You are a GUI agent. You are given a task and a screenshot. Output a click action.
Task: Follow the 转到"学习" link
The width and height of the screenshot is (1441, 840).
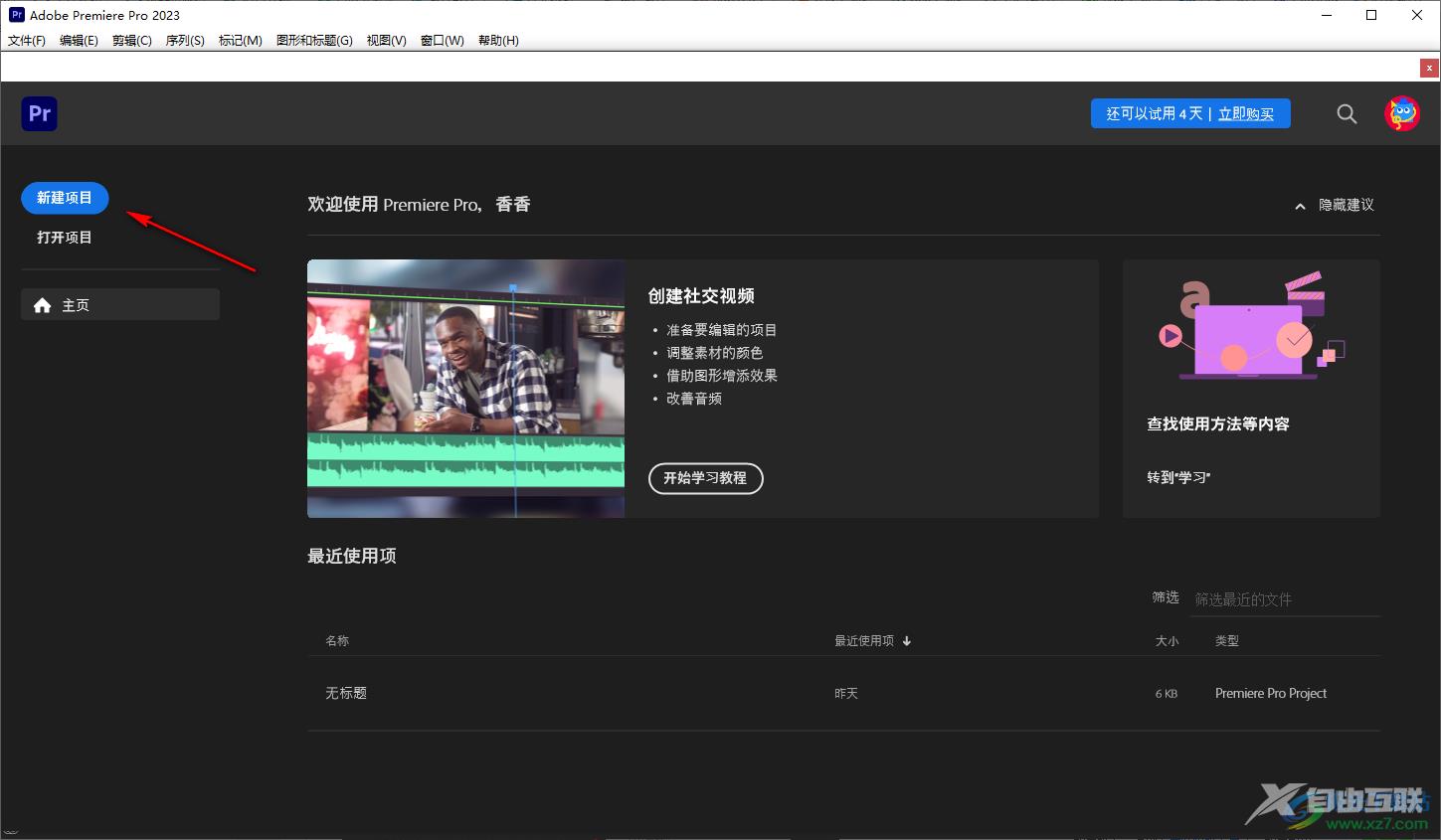click(1178, 477)
